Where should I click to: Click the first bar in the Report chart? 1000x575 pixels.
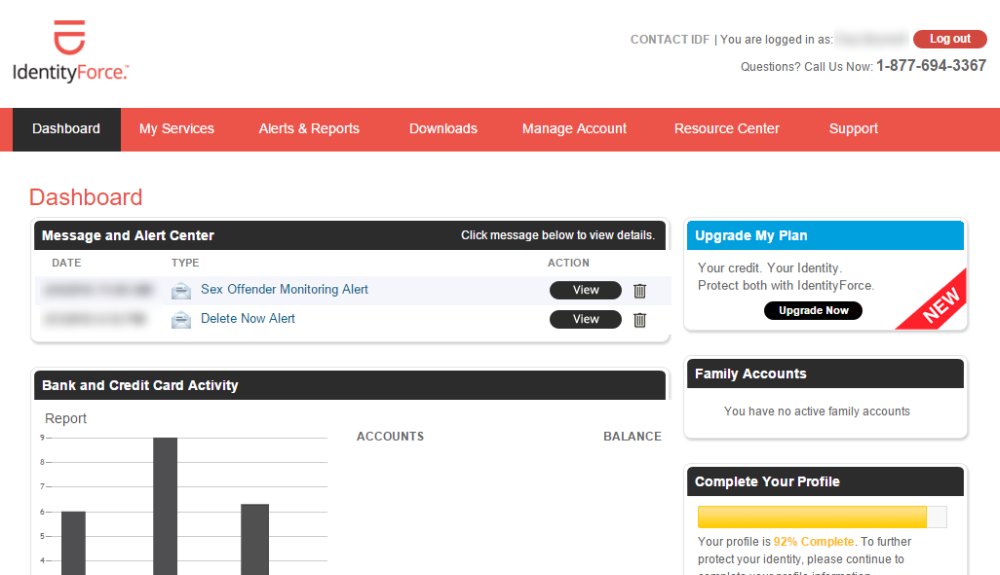[73, 543]
